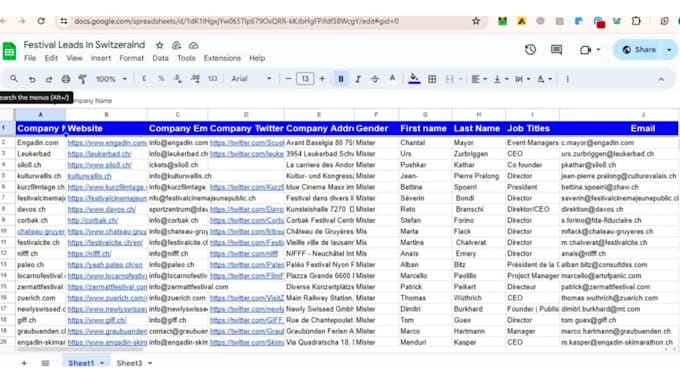This screenshot has height=383, width=680.
Task: Format selection as currency
Action: point(144,79)
